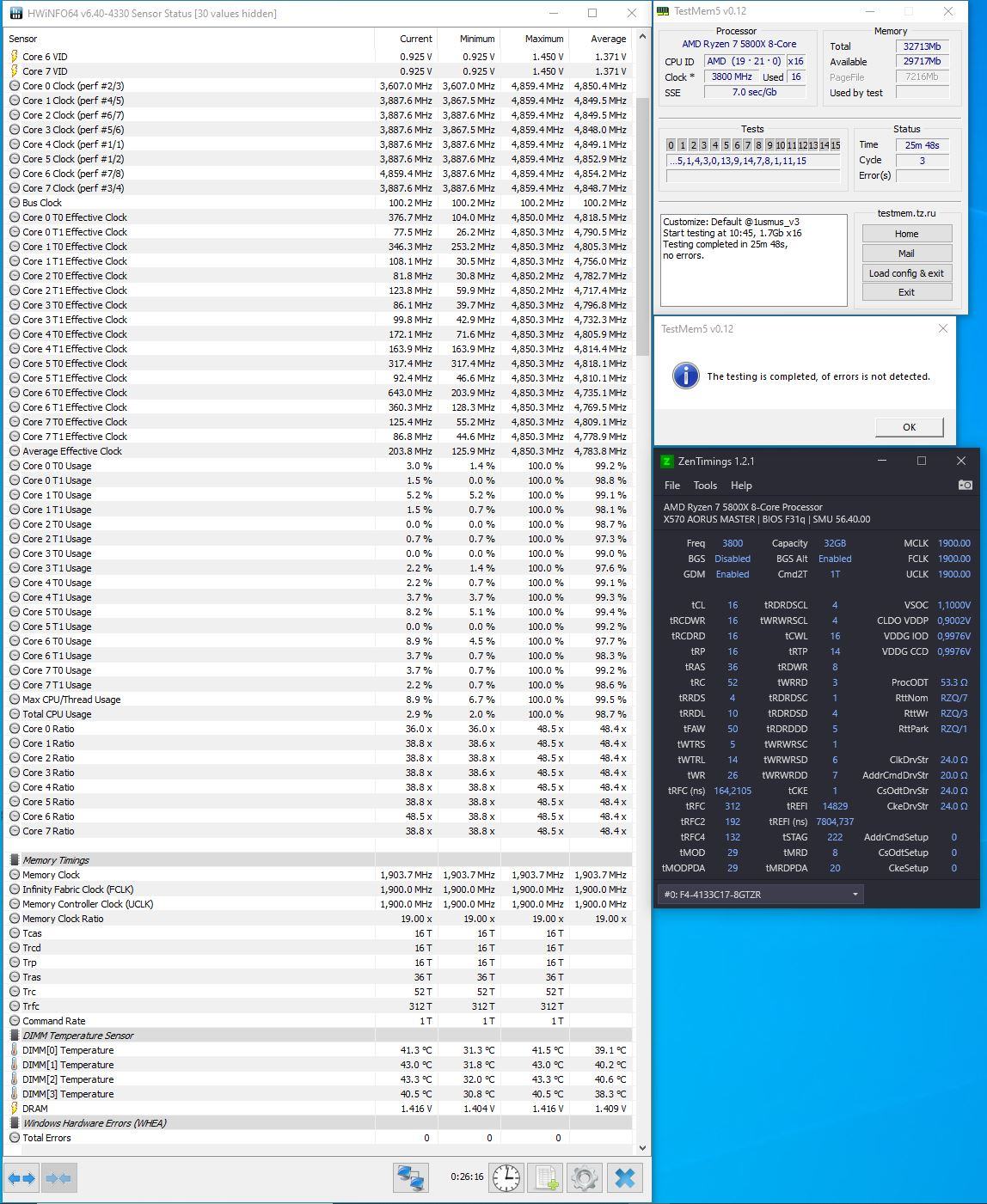Click Exit button in TestMem5
Screen dimensions: 987x1204
pyautogui.click(x=907, y=292)
